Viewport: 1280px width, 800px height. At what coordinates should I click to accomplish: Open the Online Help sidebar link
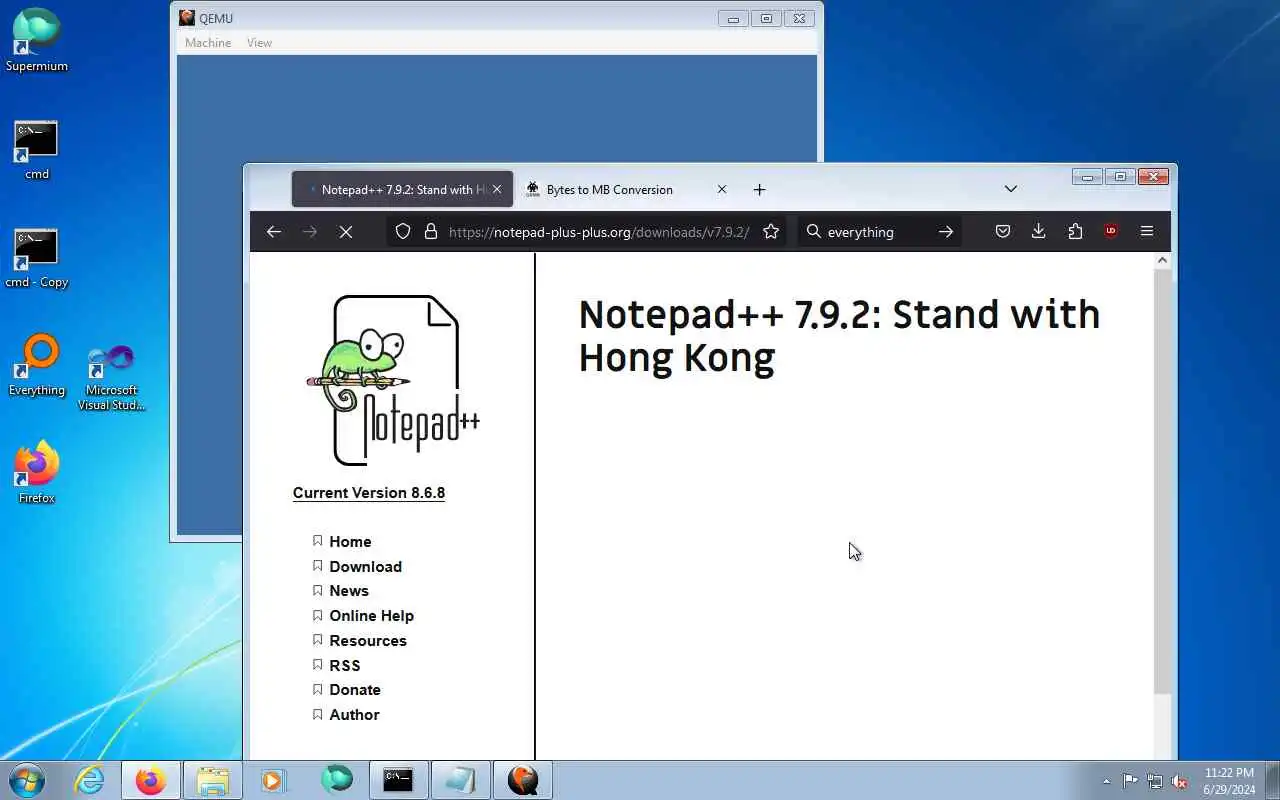click(x=371, y=616)
